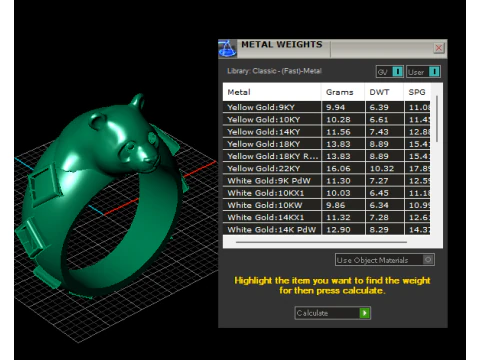Select the Yellow Gold:10KY row

click(327, 119)
